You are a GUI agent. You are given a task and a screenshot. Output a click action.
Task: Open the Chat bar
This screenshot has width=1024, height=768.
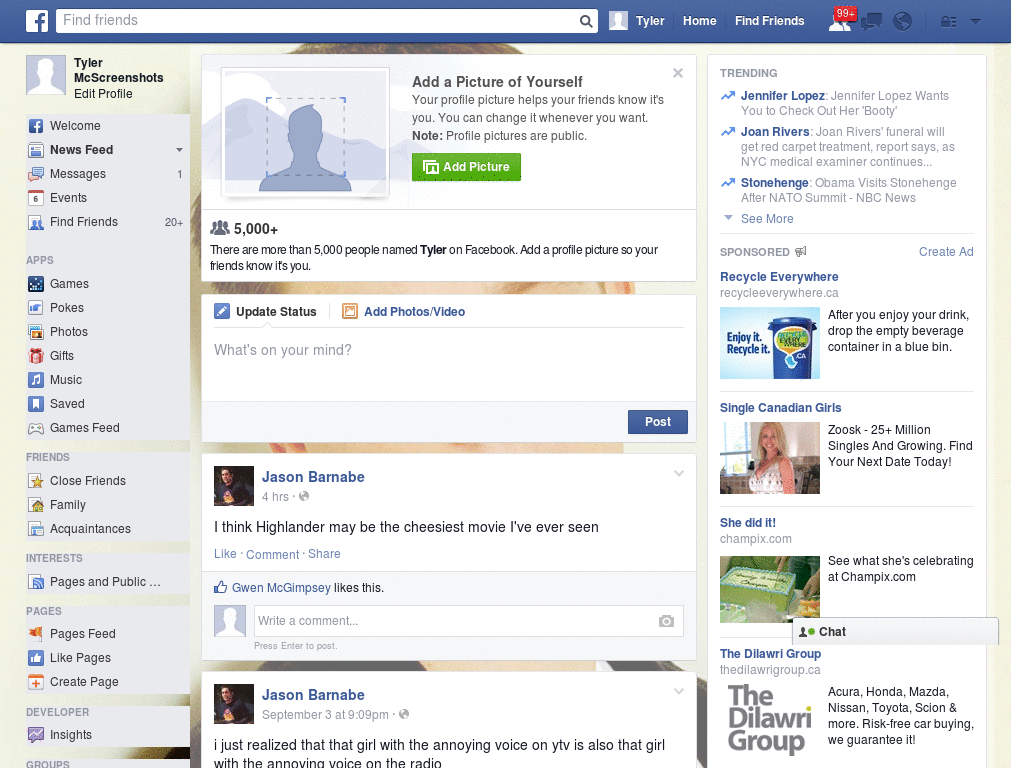(895, 632)
